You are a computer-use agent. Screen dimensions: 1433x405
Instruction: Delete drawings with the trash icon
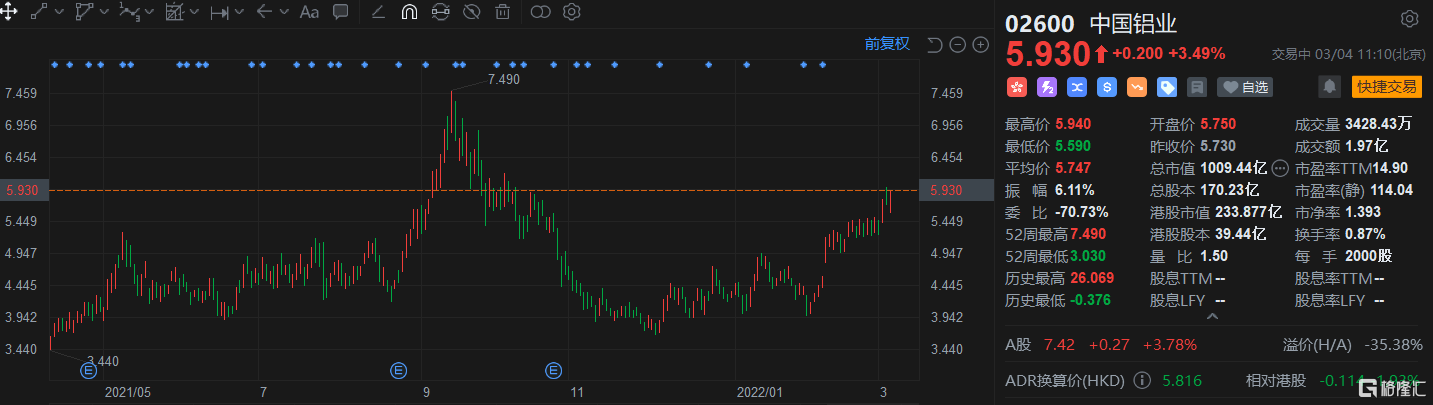coord(502,12)
